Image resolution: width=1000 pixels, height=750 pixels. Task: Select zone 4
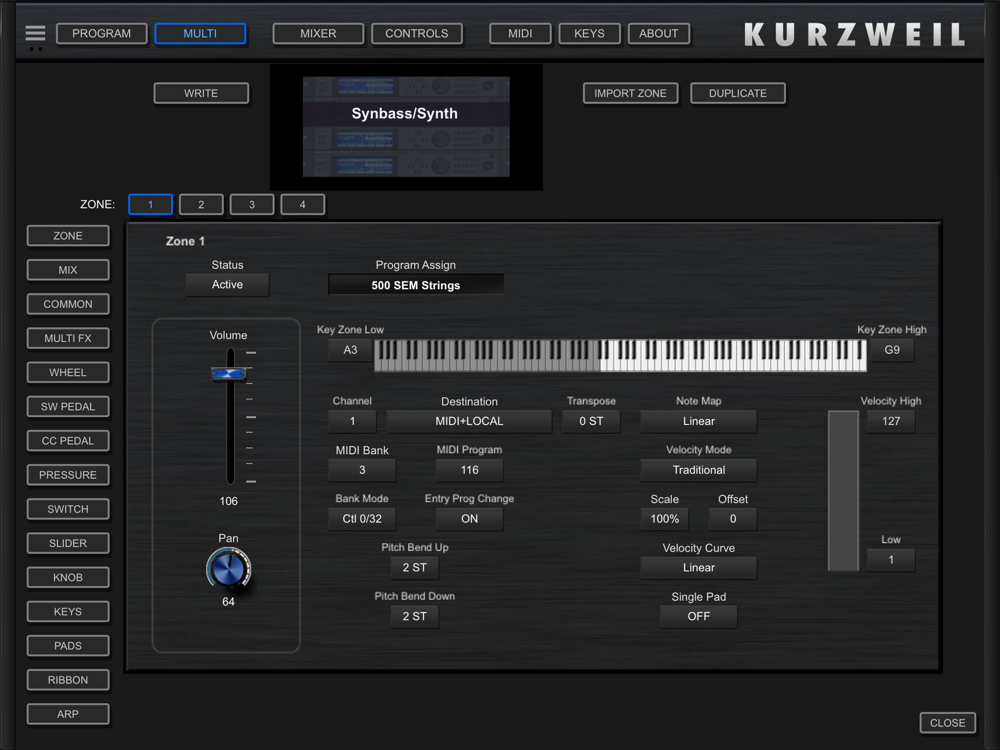point(302,204)
